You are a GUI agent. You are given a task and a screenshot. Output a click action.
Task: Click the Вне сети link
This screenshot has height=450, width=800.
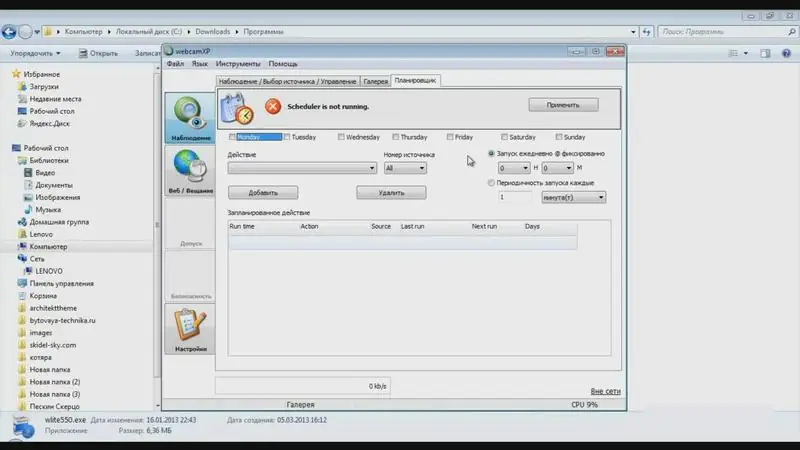[605, 391]
